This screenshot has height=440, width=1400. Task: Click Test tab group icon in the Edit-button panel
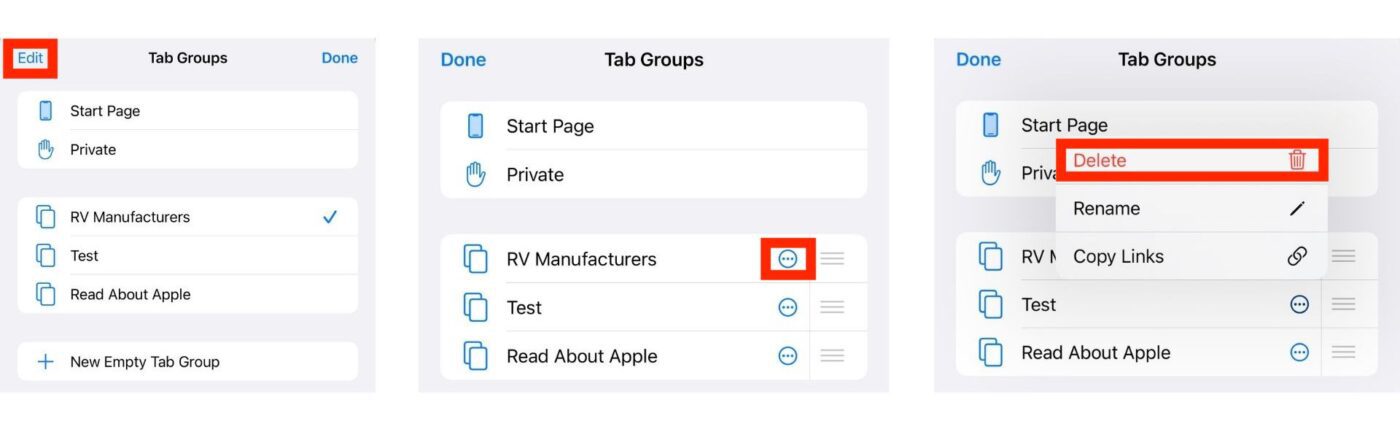45,256
